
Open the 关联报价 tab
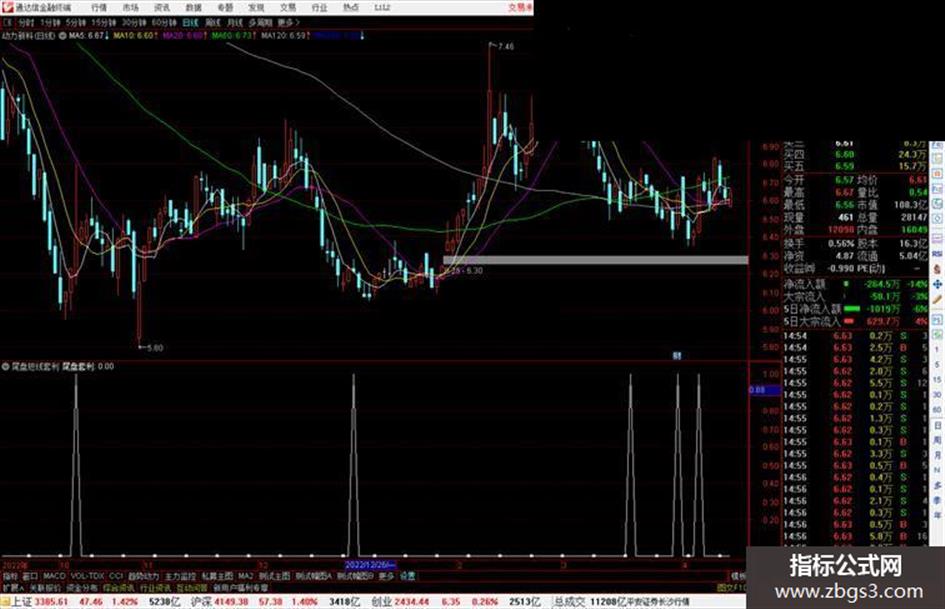(x=45, y=587)
